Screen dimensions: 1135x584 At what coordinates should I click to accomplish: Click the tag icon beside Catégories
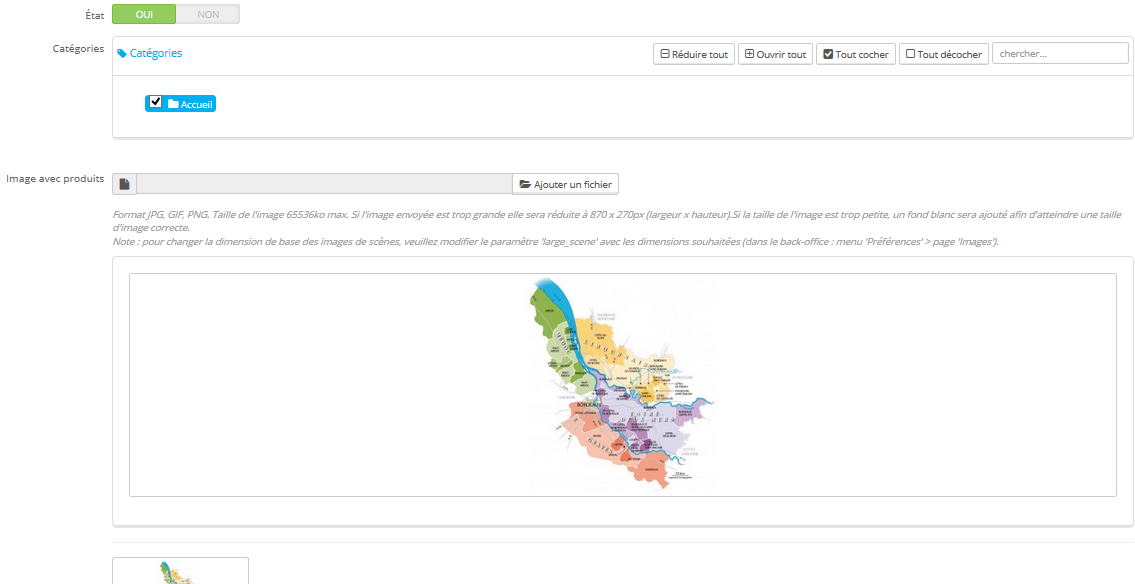[122, 54]
